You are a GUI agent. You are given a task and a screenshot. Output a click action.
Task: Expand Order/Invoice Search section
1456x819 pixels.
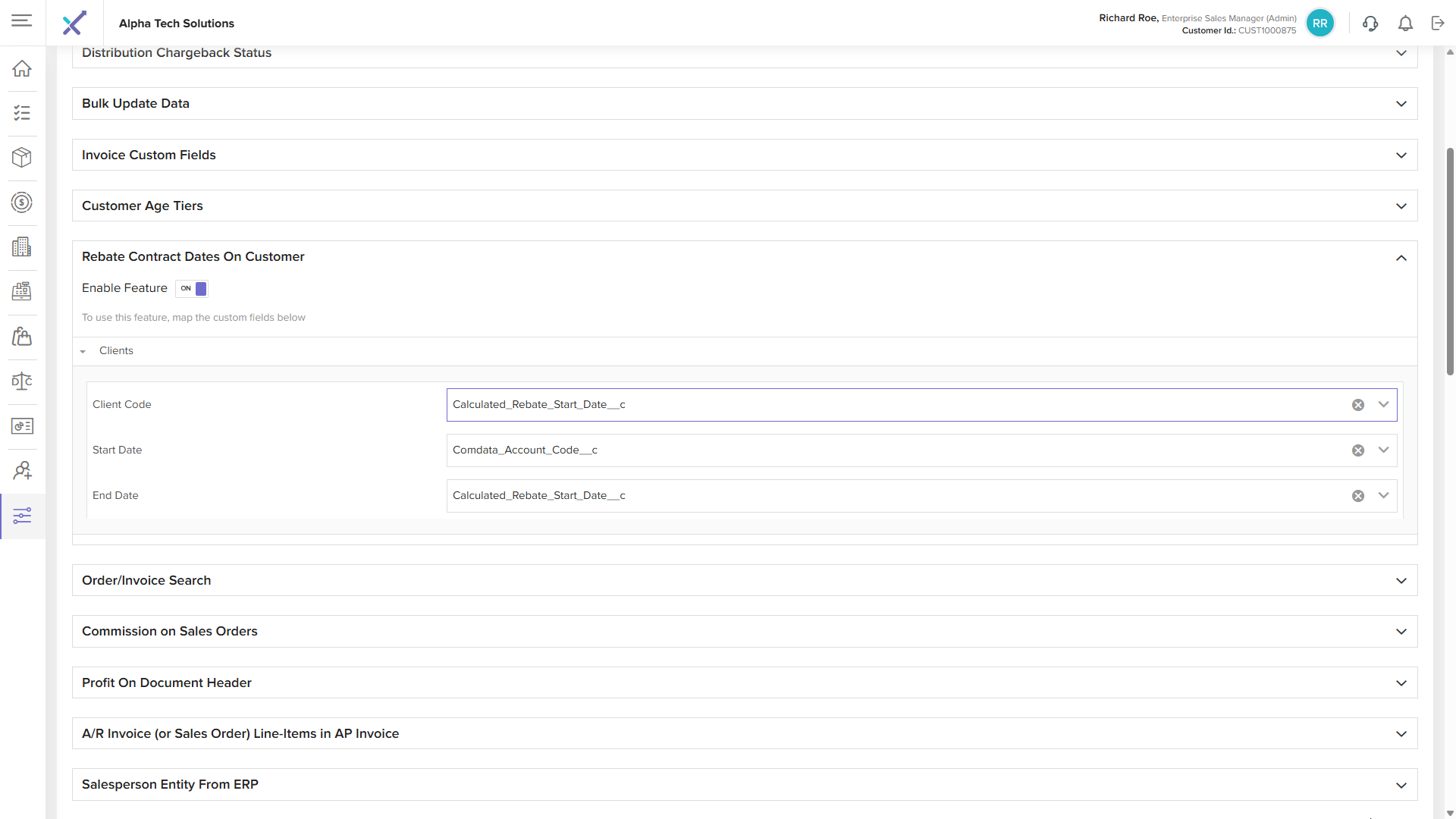coord(1401,581)
